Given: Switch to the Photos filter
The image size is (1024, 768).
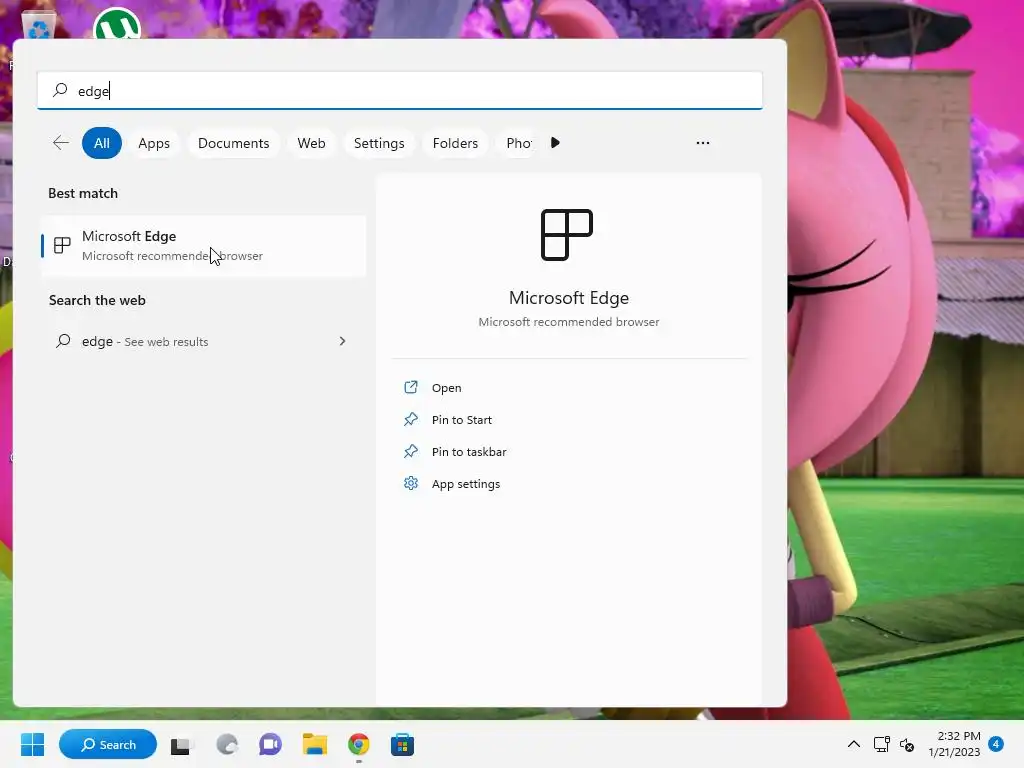Looking at the screenshot, I should (519, 143).
